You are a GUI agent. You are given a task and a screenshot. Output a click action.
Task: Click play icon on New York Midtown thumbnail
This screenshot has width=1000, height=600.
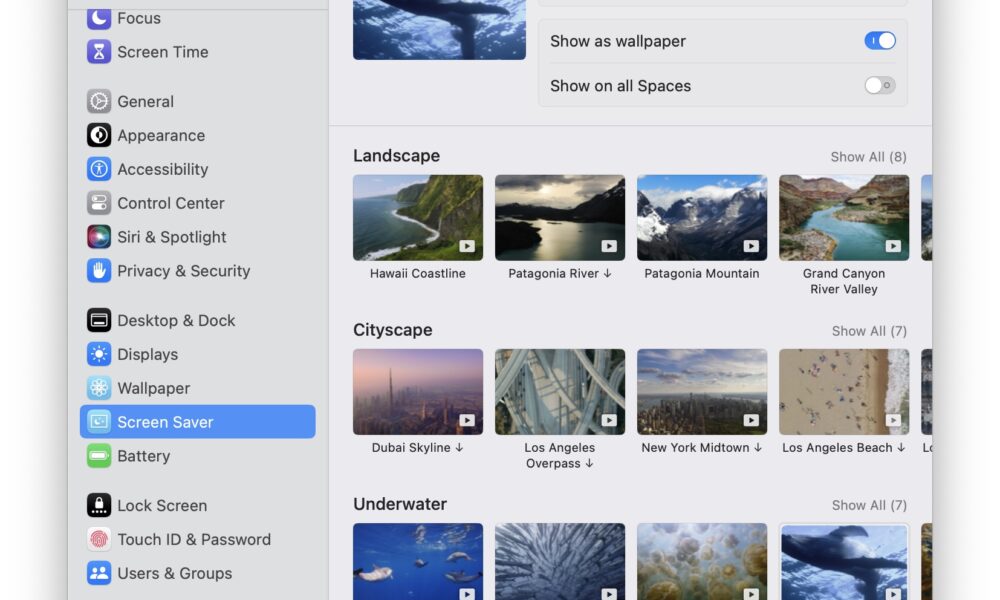(751, 420)
